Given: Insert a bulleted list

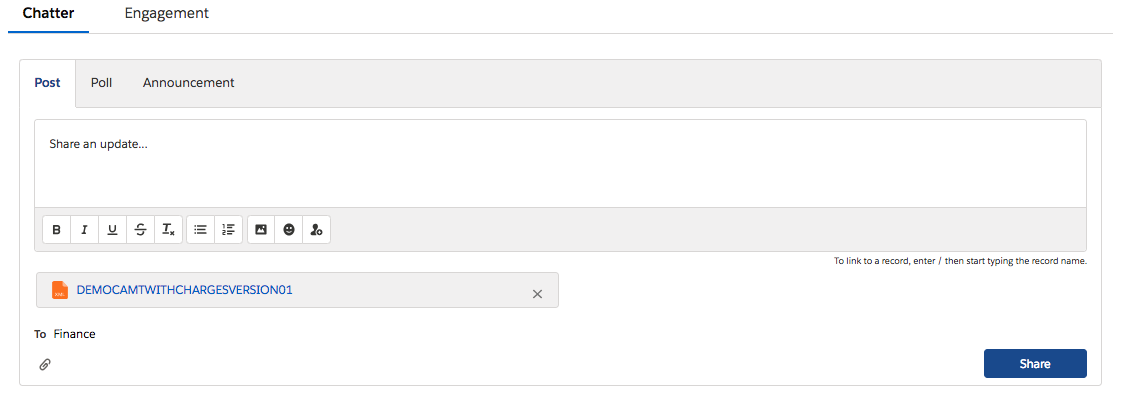Looking at the screenshot, I should coord(200,230).
